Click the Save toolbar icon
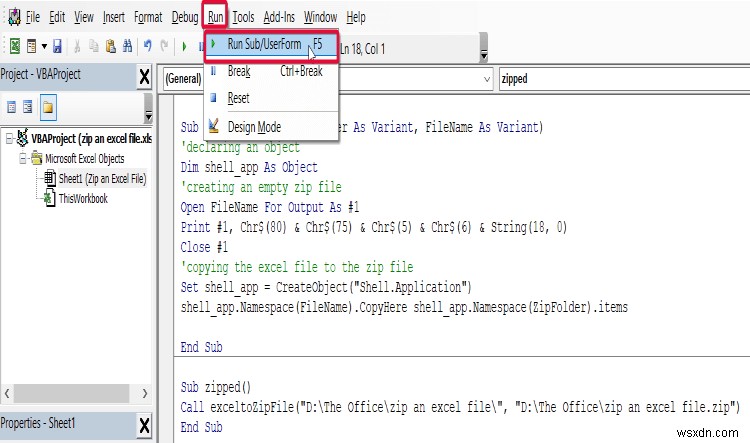This screenshot has height=443, width=750. pos(57,46)
